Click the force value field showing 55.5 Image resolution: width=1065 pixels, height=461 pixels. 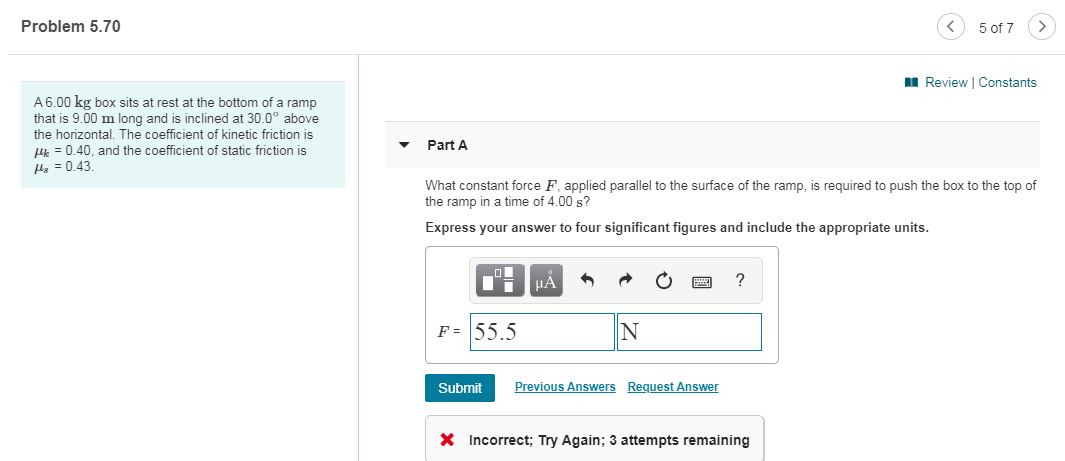[x=542, y=332]
